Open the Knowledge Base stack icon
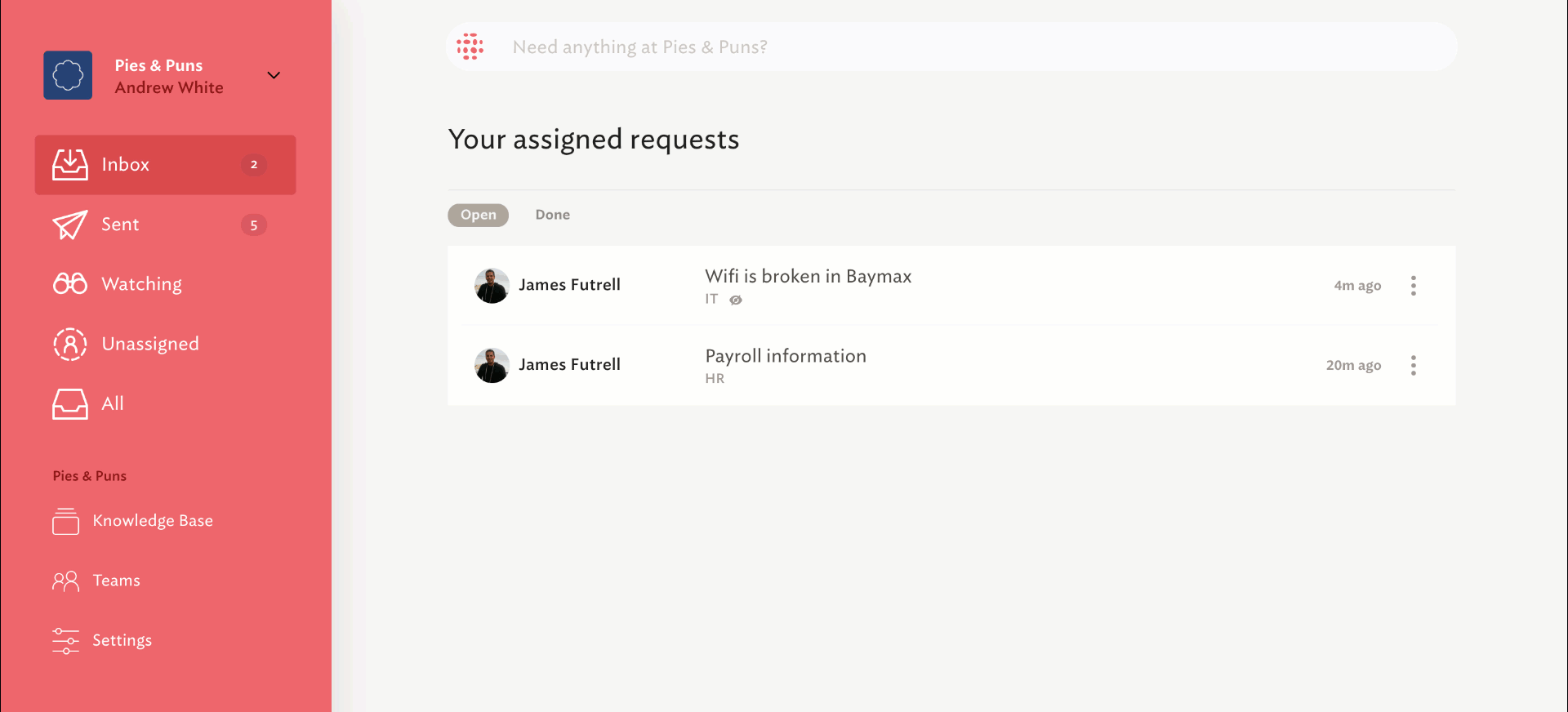This screenshot has height=712, width=1568. (65, 521)
